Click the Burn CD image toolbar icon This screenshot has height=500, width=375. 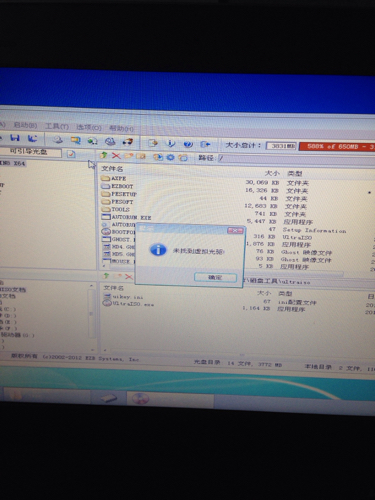(x=128, y=142)
